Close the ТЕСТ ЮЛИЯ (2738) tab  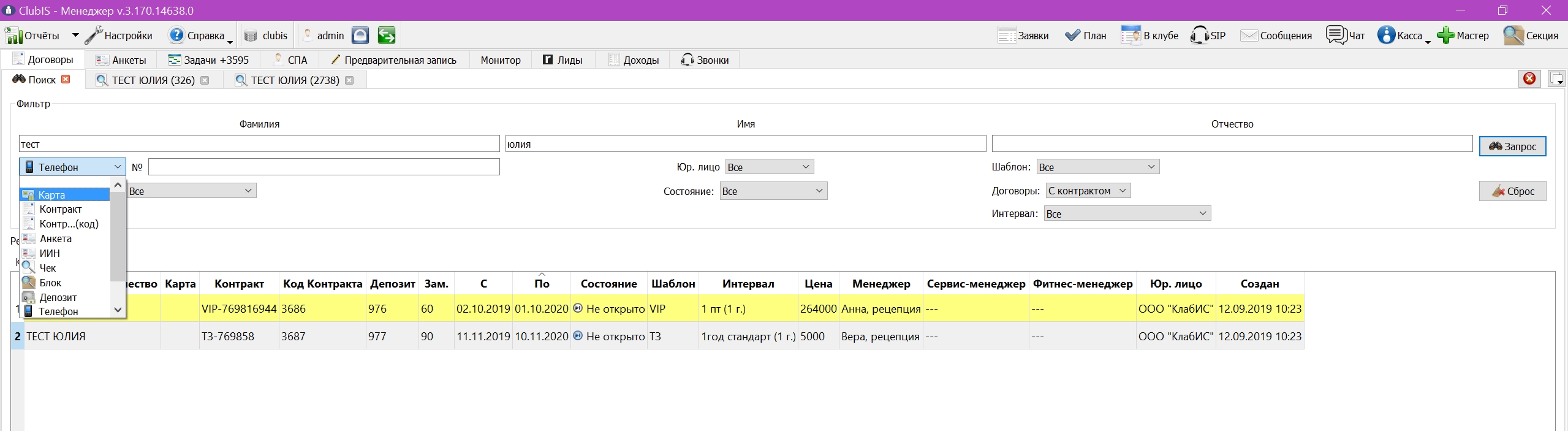(349, 80)
